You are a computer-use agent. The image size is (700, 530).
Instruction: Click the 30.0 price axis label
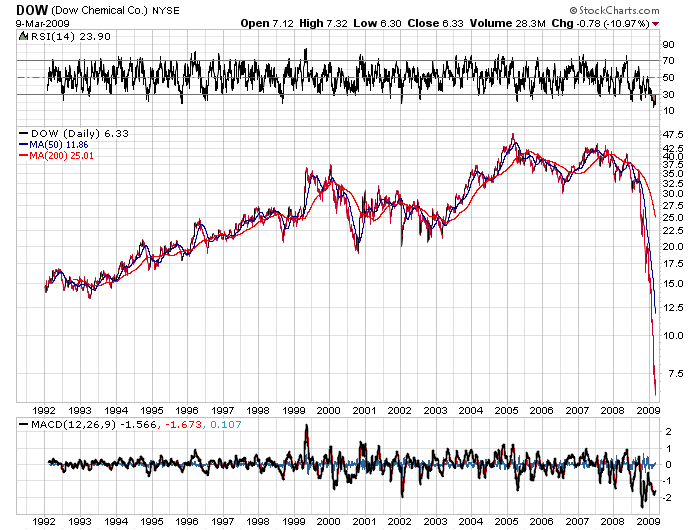point(673,193)
